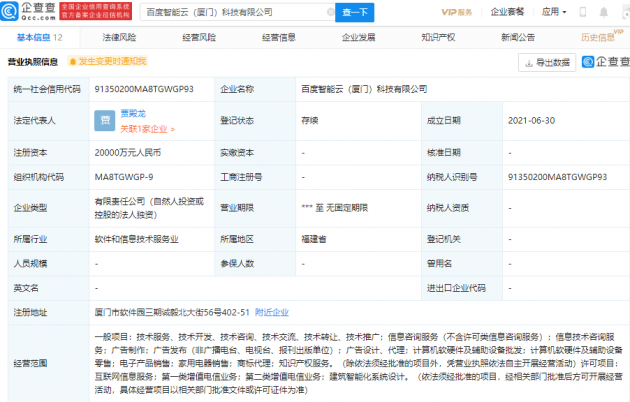The height and width of the screenshot is (402, 630).
Task: Click 发生变更时通知我 alert button
Action: [x=108, y=61]
